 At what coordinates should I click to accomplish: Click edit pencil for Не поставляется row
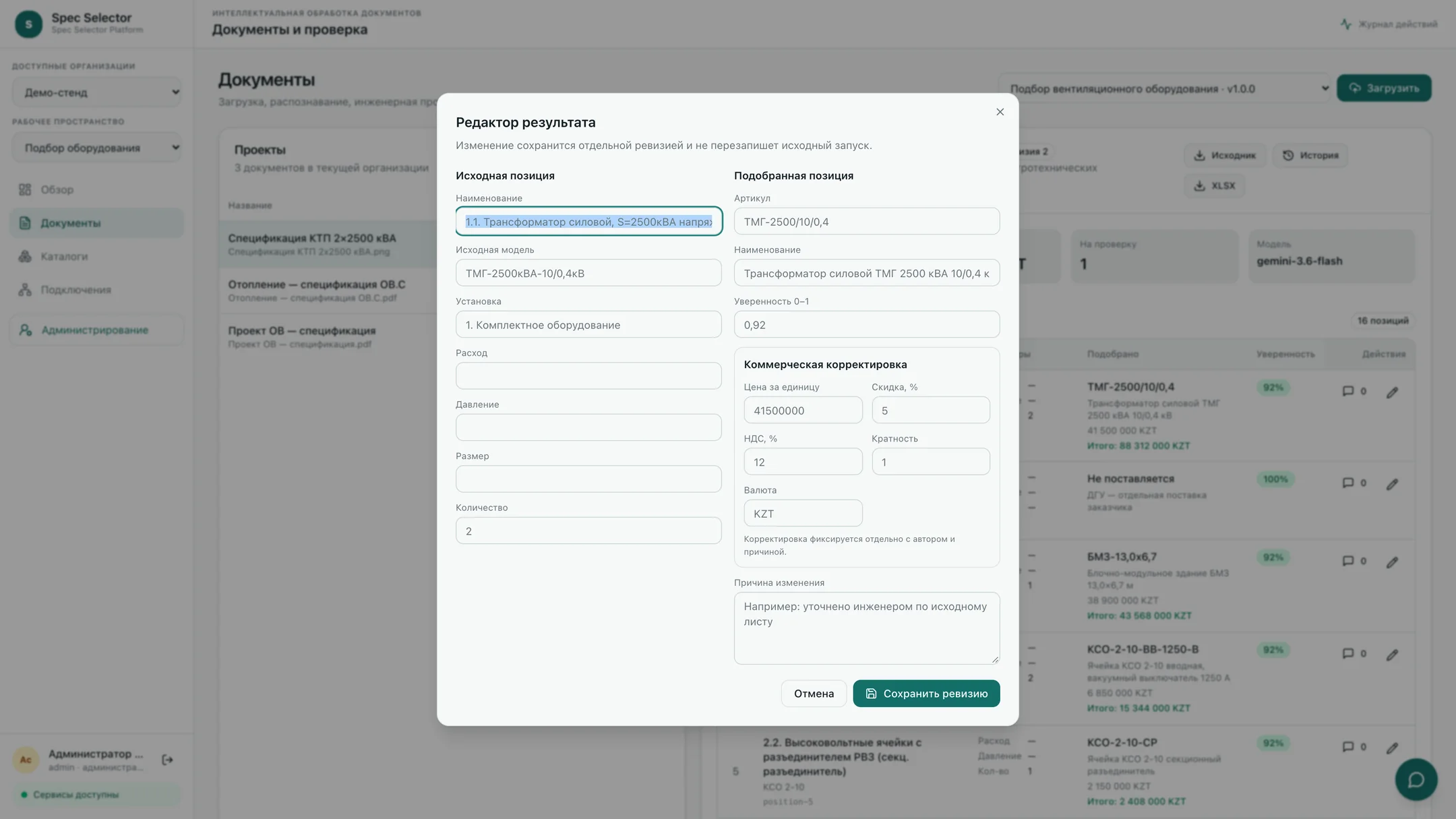[x=1392, y=484]
